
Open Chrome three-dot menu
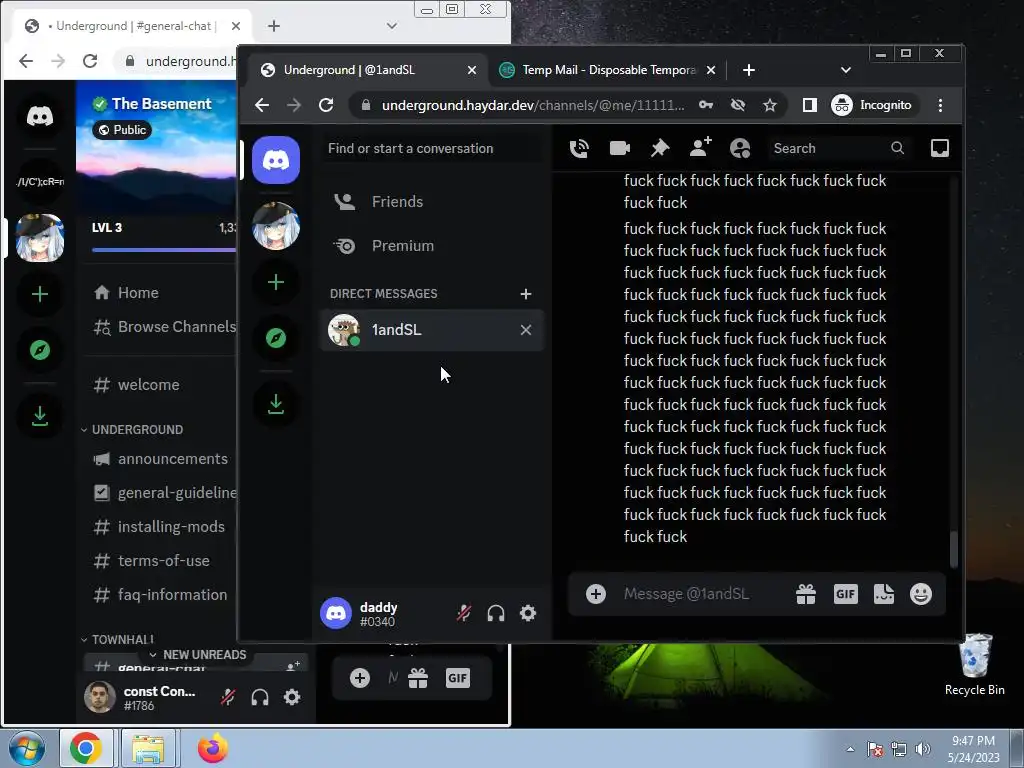pyautogui.click(x=940, y=105)
